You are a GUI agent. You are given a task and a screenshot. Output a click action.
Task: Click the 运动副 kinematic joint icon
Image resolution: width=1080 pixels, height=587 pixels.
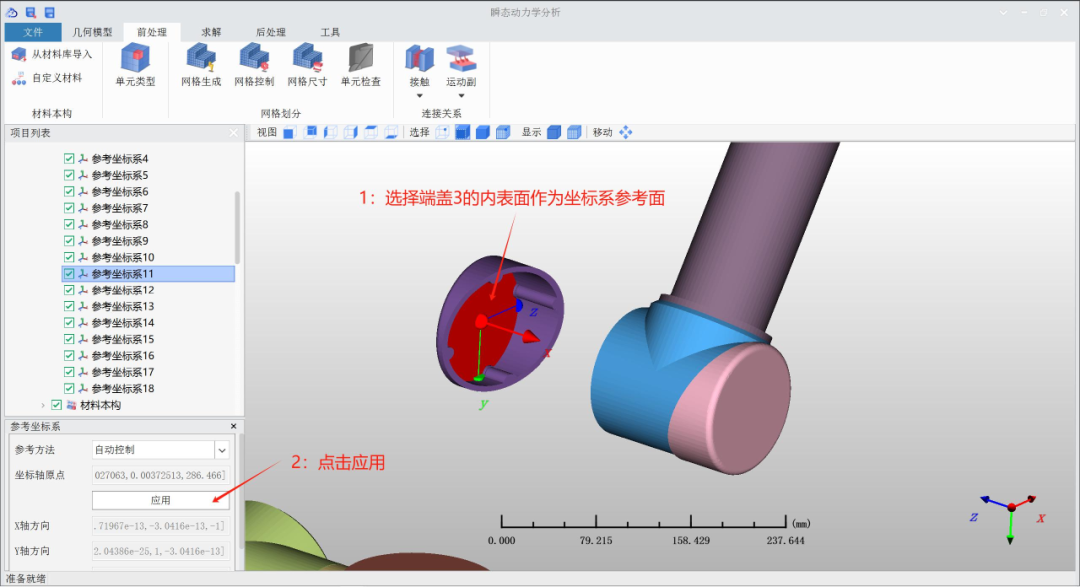click(461, 59)
